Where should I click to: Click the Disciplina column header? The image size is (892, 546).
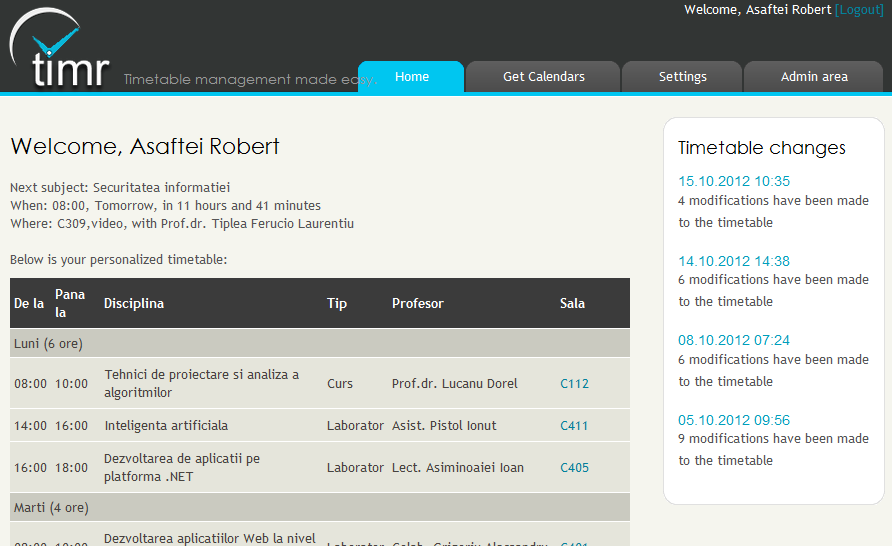[x=134, y=303]
